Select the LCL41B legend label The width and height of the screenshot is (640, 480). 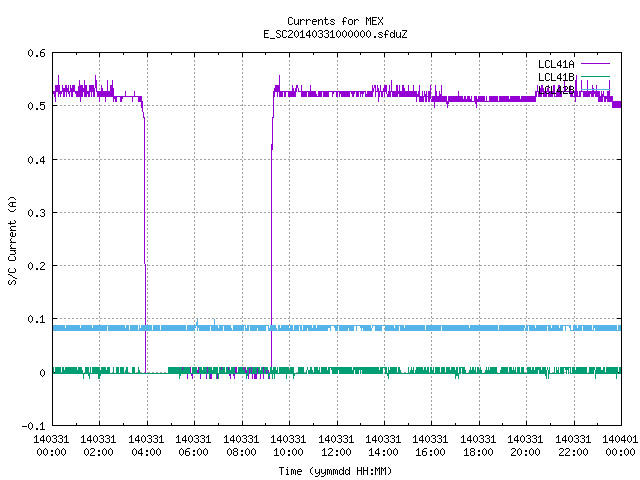556,77
